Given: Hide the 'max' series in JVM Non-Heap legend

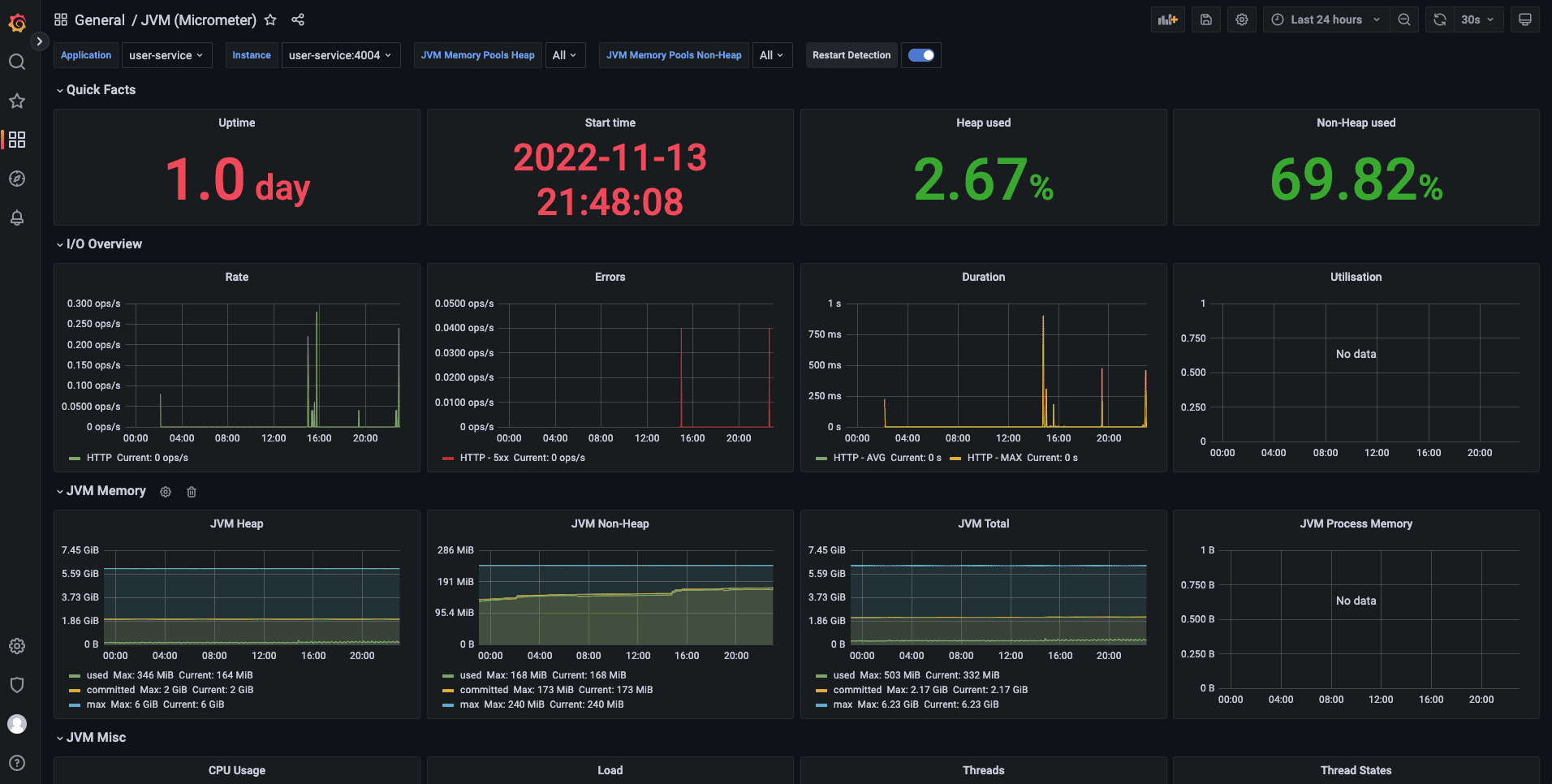Looking at the screenshot, I should point(469,704).
